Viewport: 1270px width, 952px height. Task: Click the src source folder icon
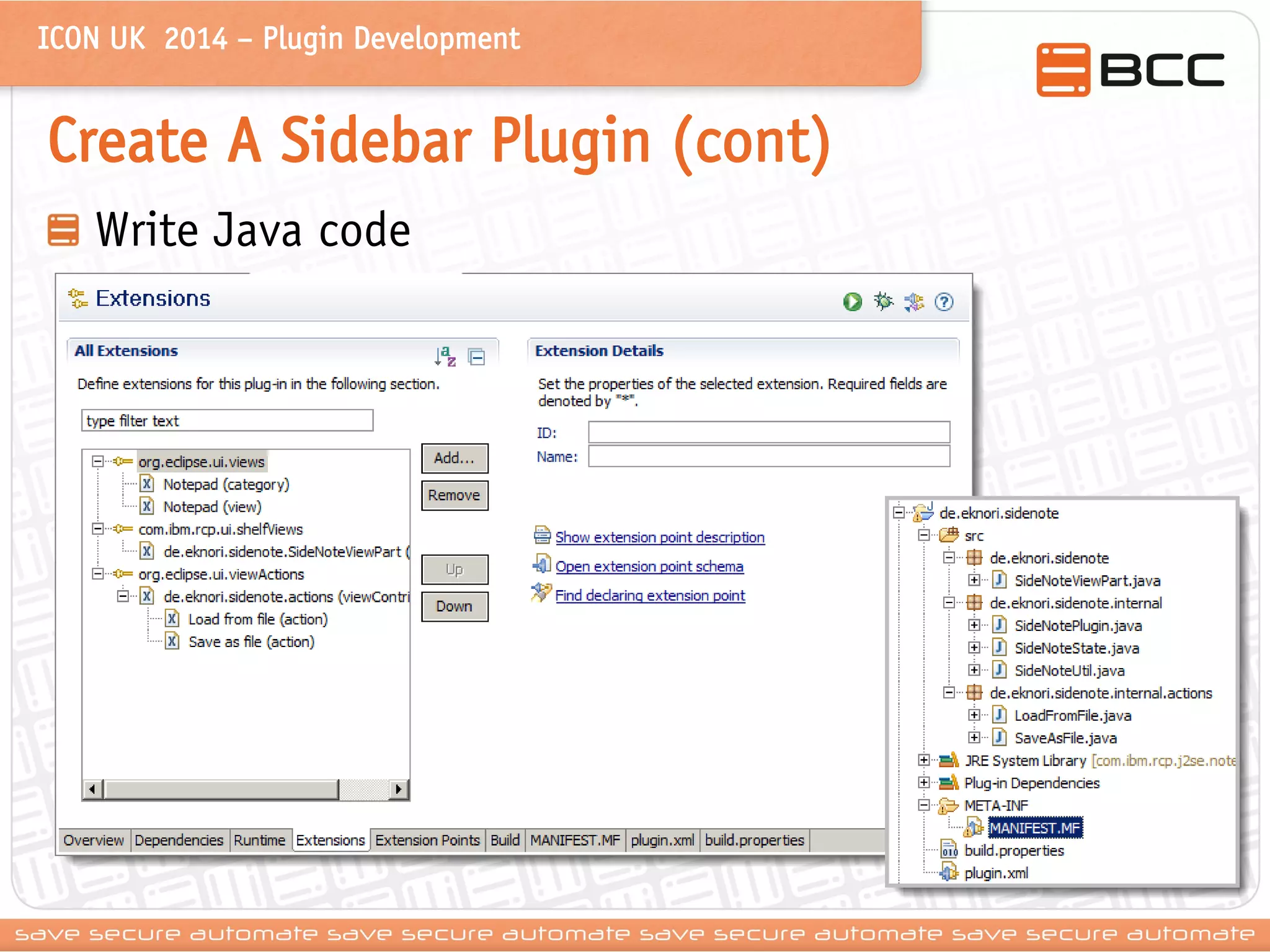tap(949, 535)
